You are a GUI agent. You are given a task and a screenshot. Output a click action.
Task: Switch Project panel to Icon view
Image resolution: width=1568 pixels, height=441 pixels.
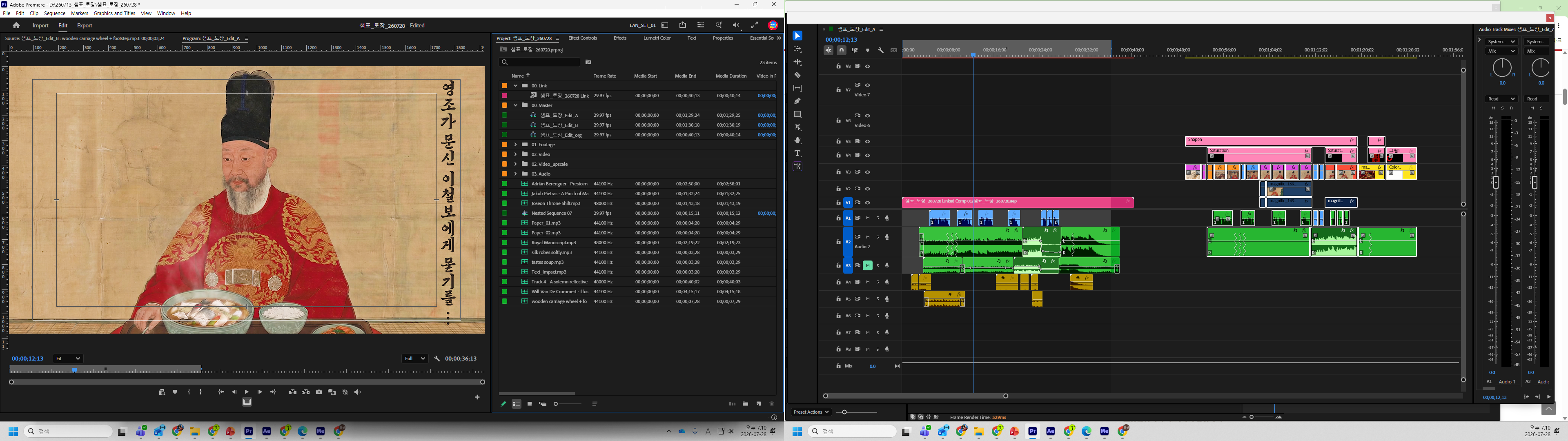(x=530, y=404)
